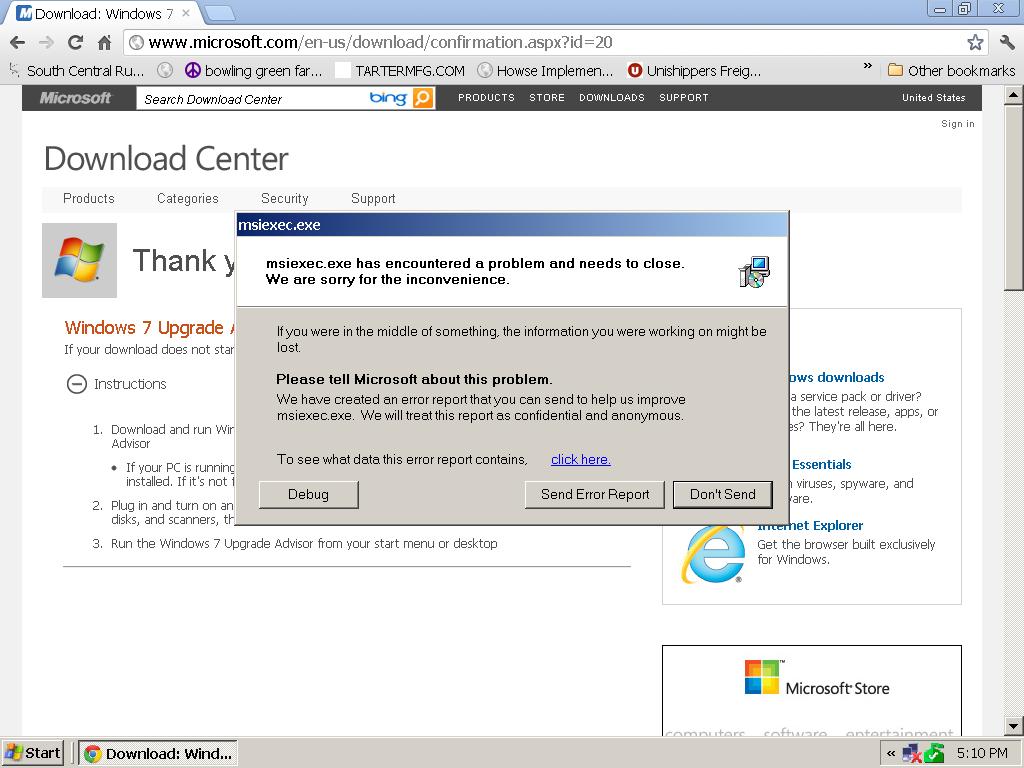Open PRODUCTS in Microsoft top nav
Screen dimensions: 1024x768
[x=486, y=98]
